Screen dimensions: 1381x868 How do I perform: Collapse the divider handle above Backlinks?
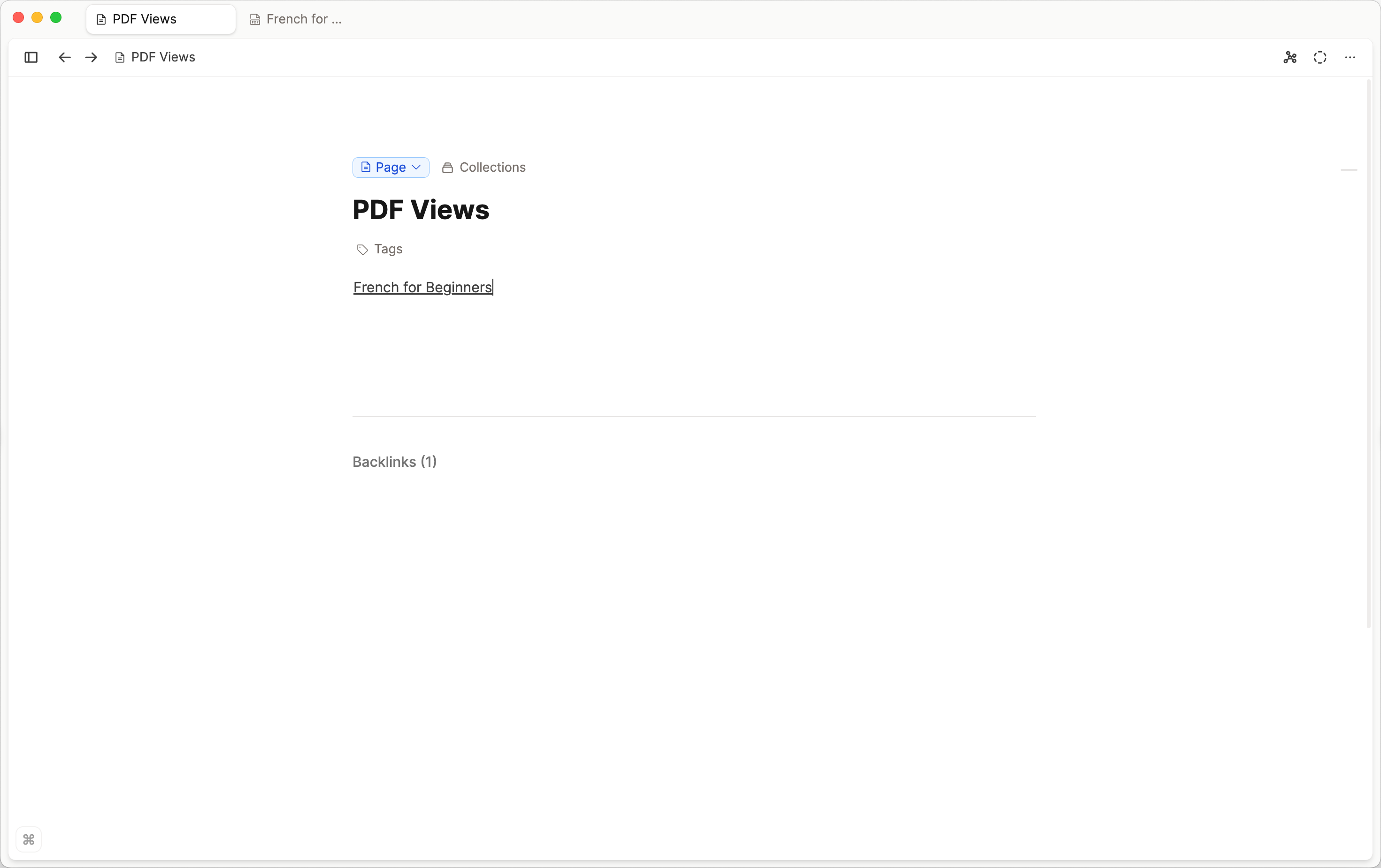click(1349, 171)
